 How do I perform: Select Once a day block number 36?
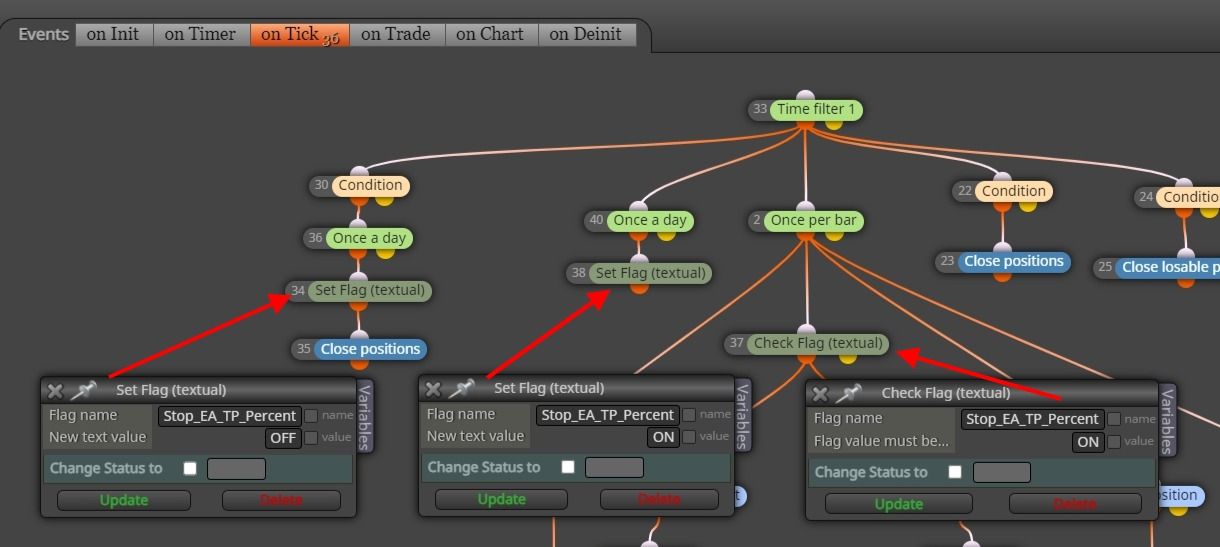tap(369, 238)
